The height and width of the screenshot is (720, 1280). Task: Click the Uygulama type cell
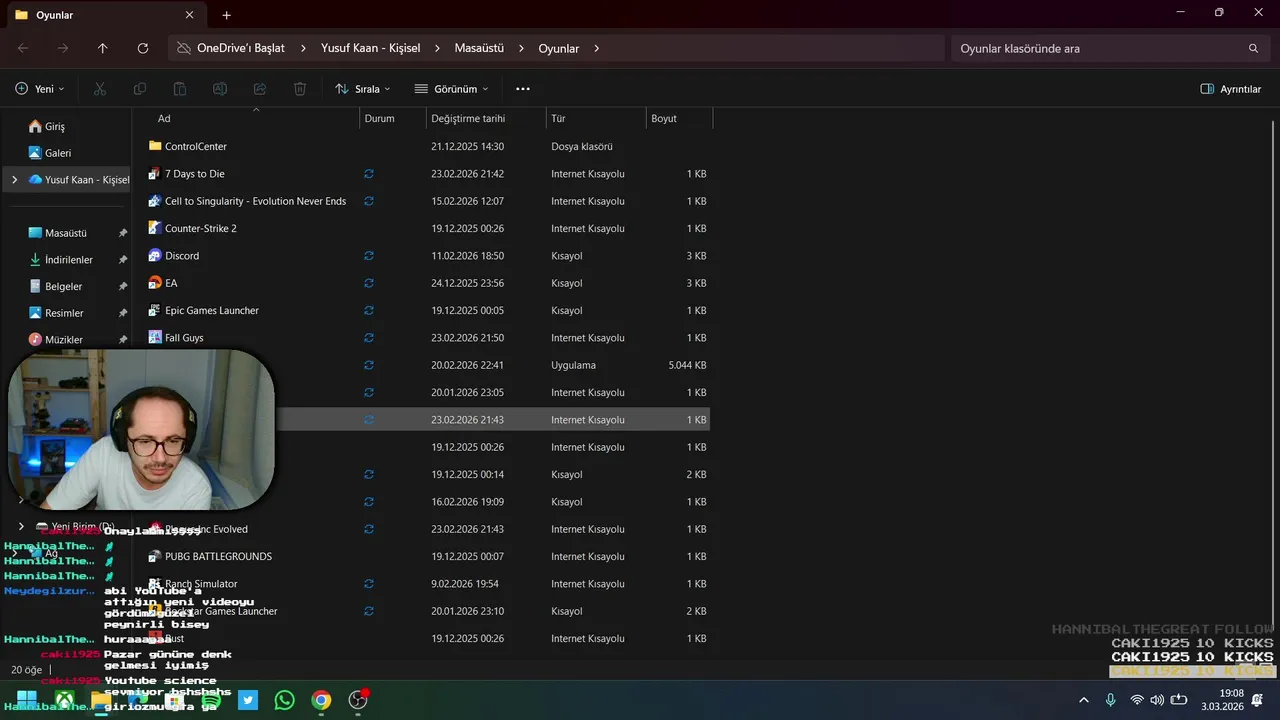573,366
